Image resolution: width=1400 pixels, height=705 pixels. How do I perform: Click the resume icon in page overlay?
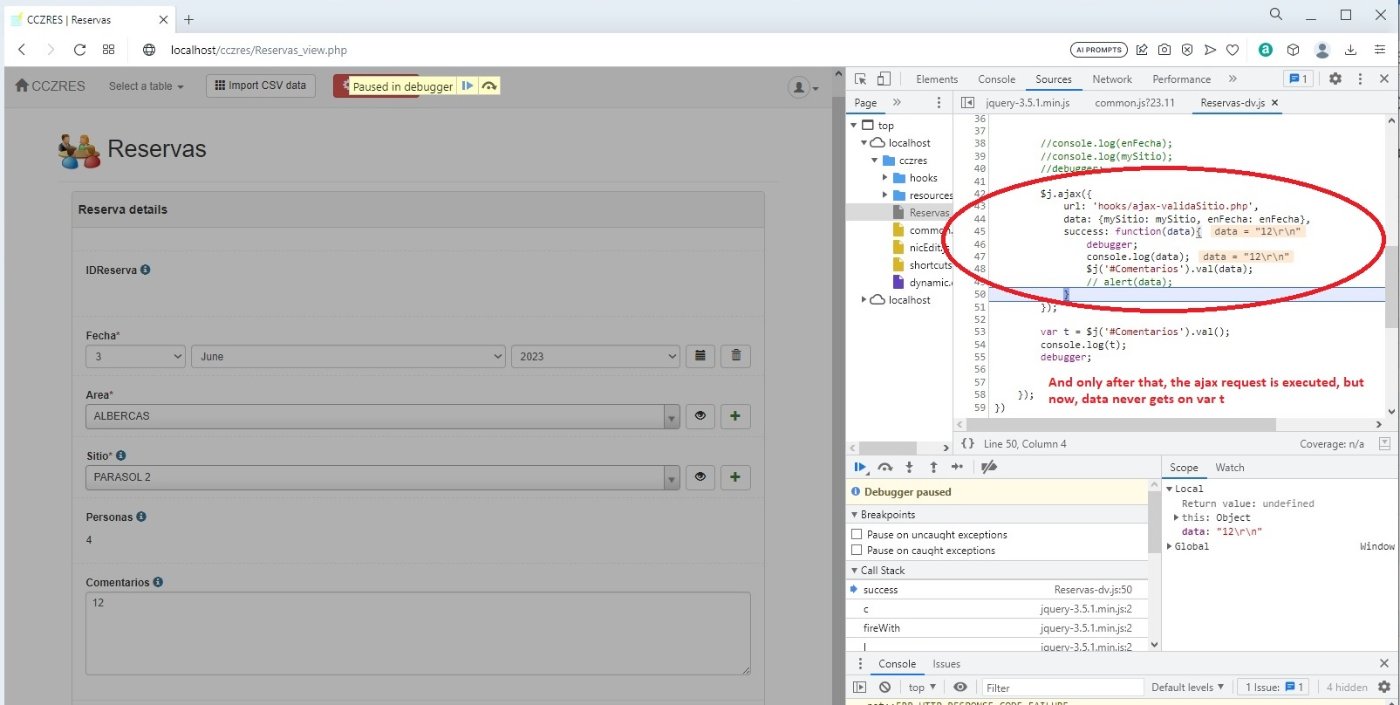(467, 86)
